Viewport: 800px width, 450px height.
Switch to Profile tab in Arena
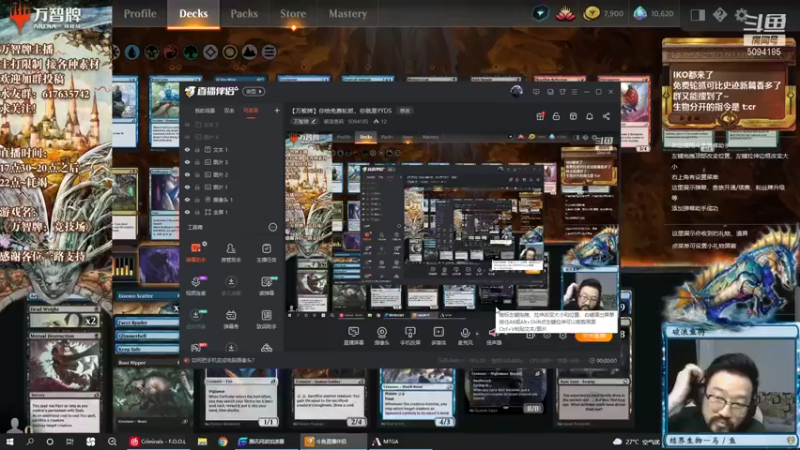pyautogui.click(x=140, y=14)
